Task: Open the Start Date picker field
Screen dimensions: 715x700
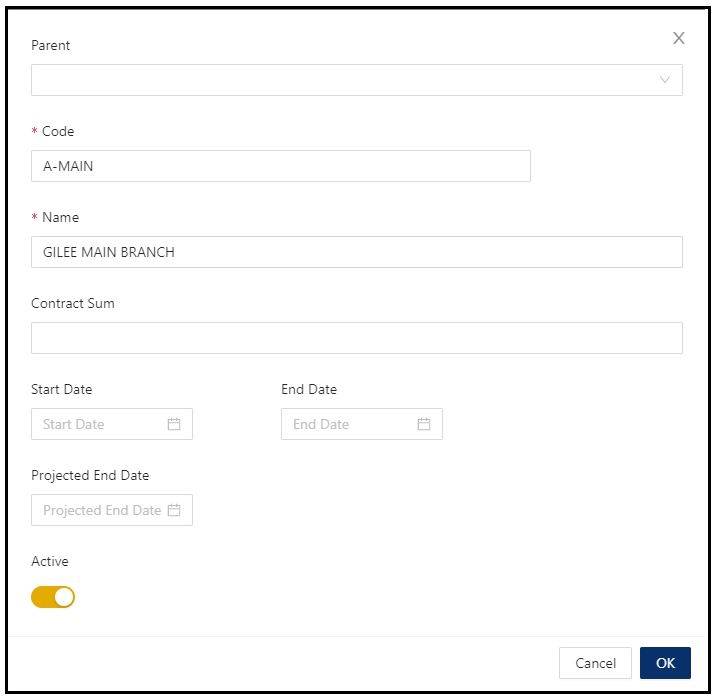Action: click(x=112, y=424)
